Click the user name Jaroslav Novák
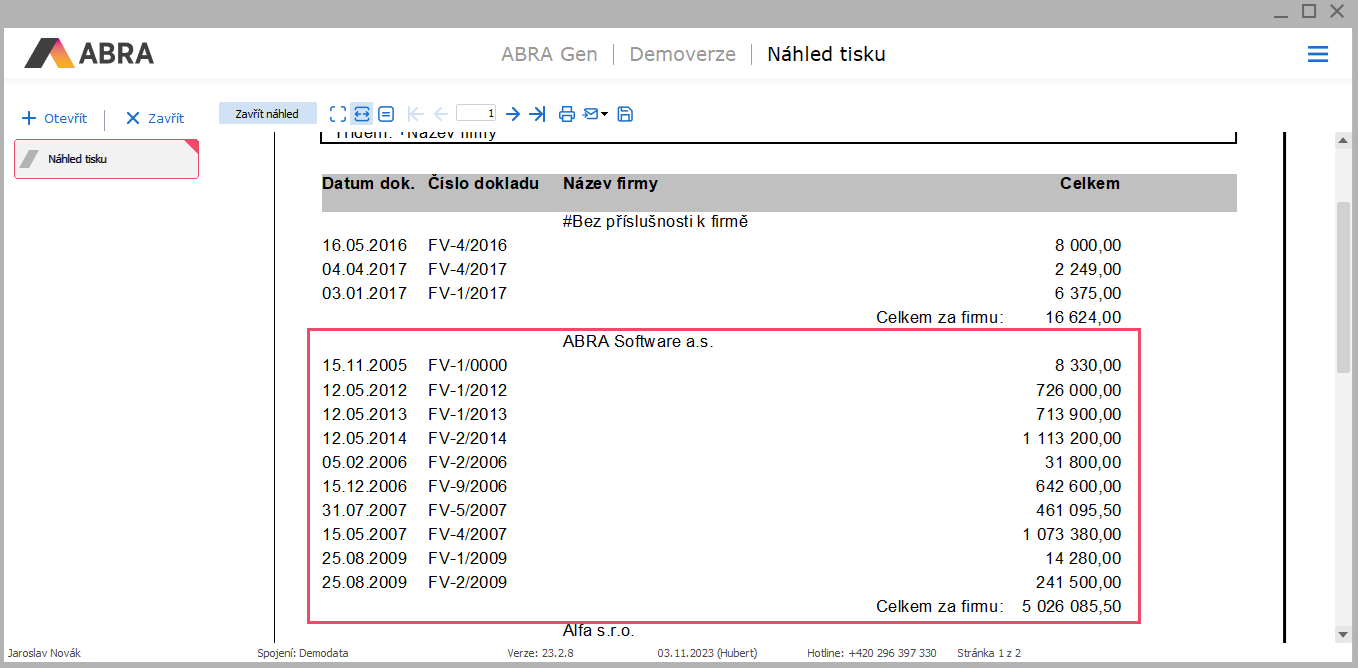This screenshot has height=668, width=1358. (x=44, y=653)
